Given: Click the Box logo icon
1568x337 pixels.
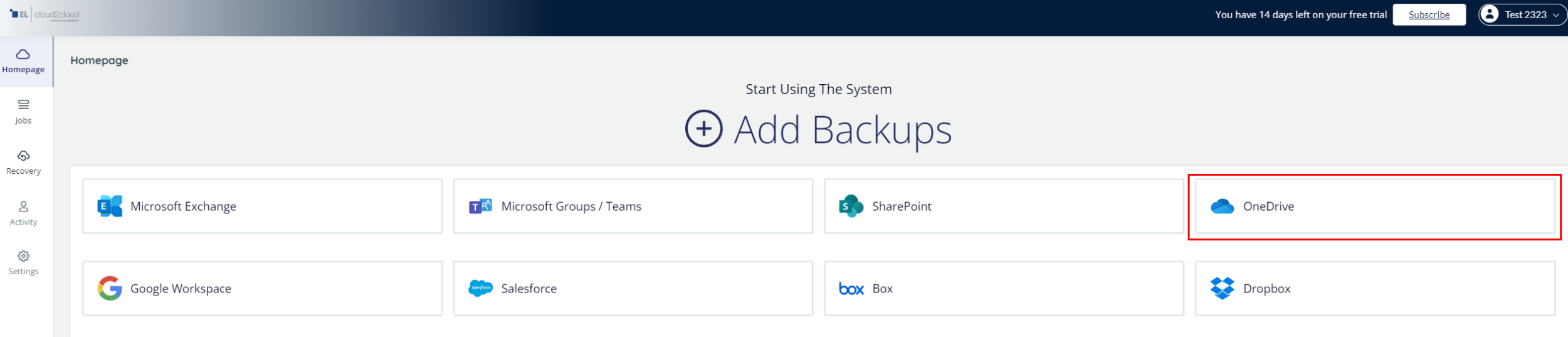Looking at the screenshot, I should click(x=851, y=289).
